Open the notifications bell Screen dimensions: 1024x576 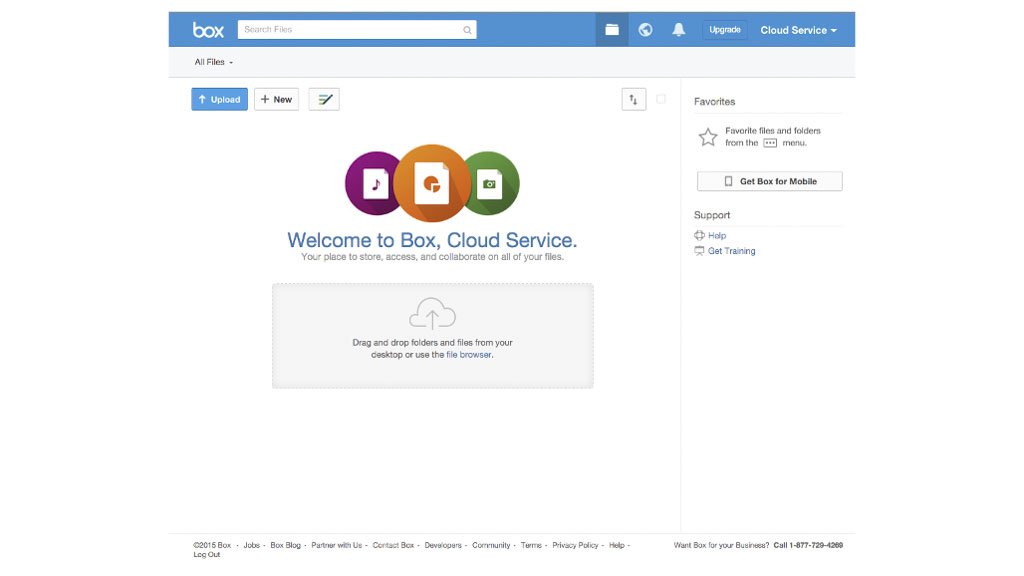(679, 30)
